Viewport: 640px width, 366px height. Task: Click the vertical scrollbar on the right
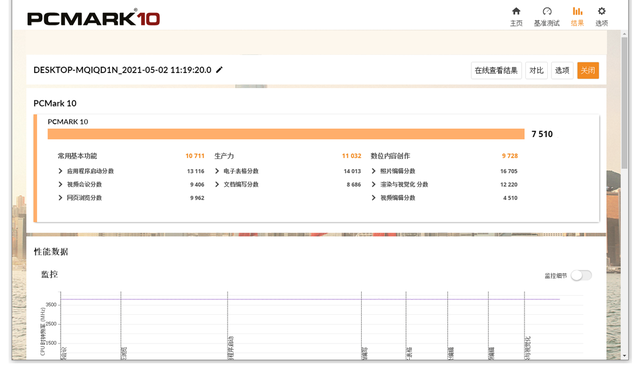coord(624,102)
